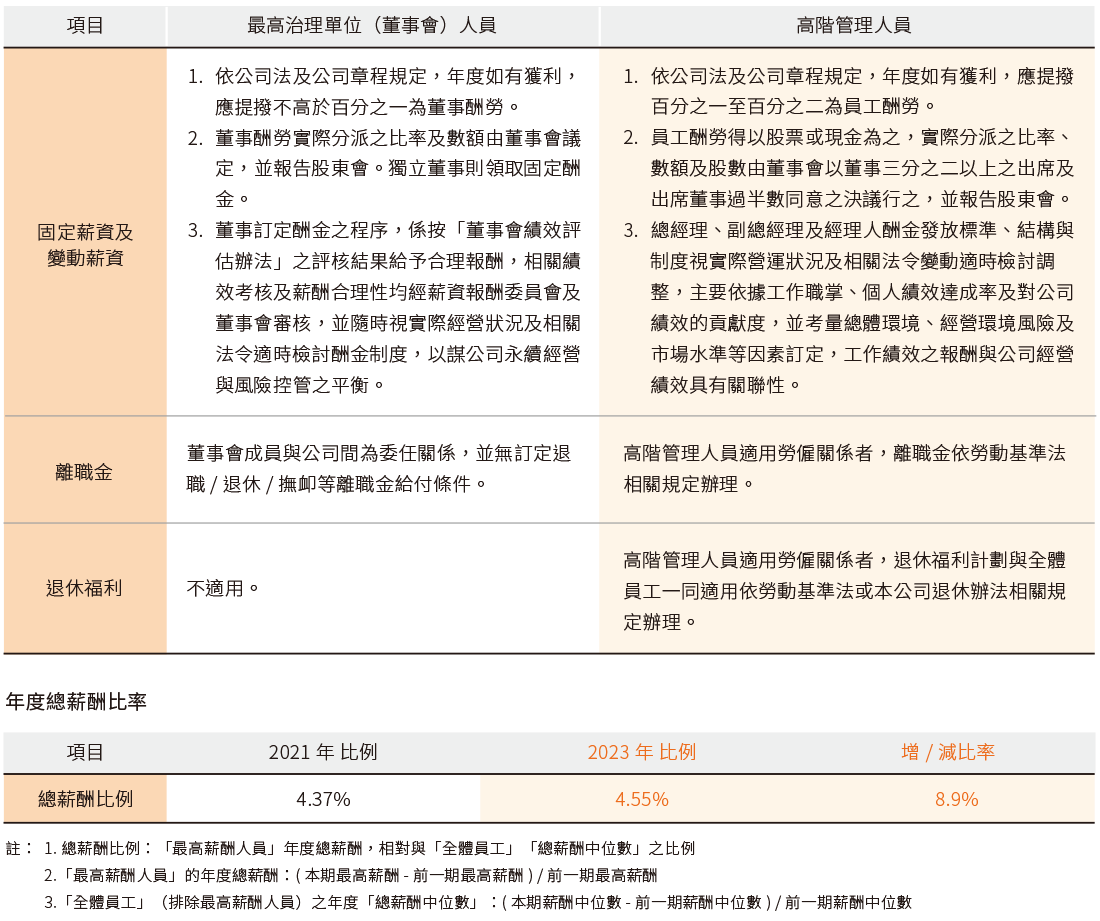
Task: Click the 4.55% value
Action: pyautogui.click(x=642, y=799)
